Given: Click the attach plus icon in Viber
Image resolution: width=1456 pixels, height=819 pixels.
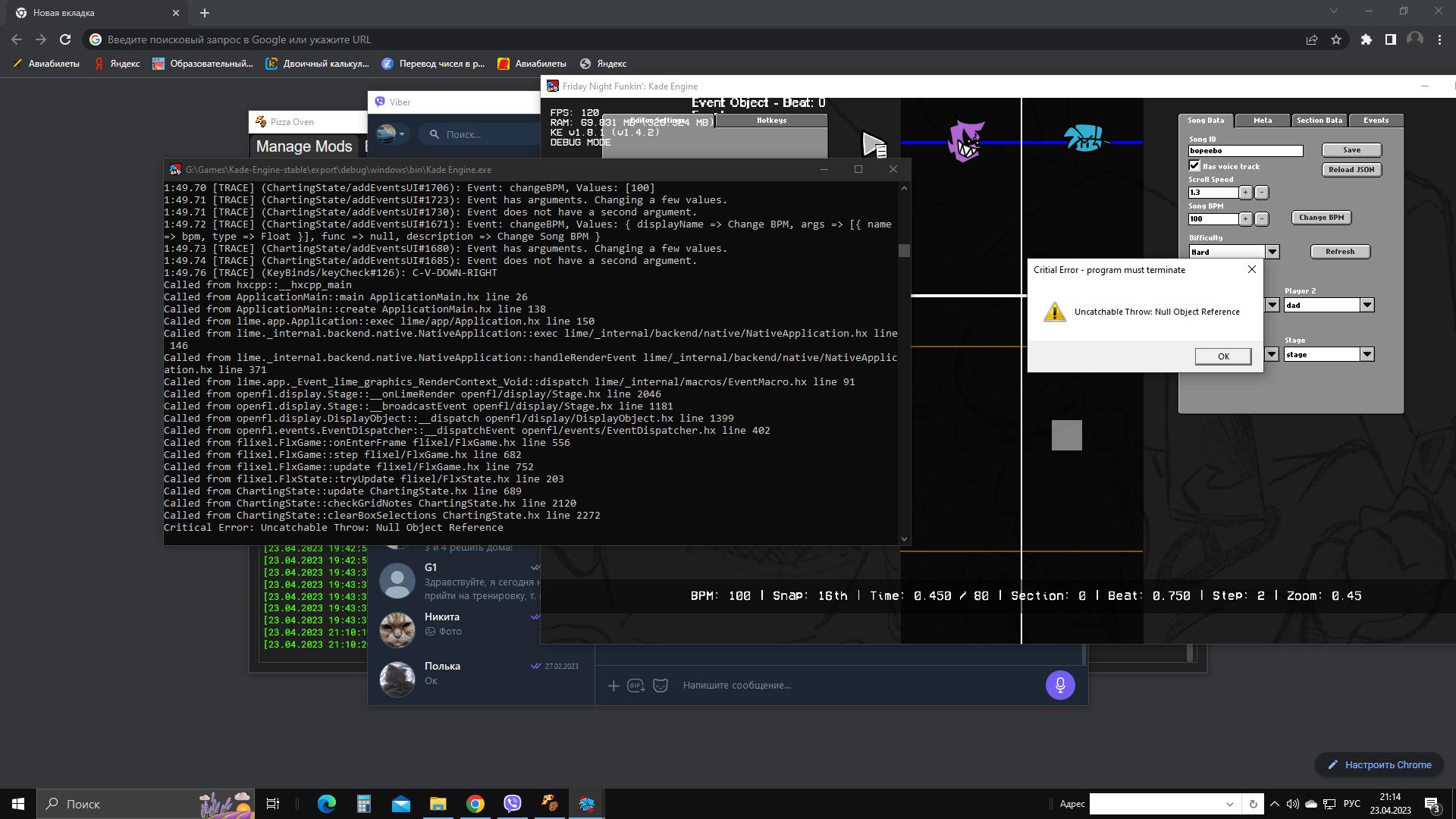Looking at the screenshot, I should pos(614,685).
